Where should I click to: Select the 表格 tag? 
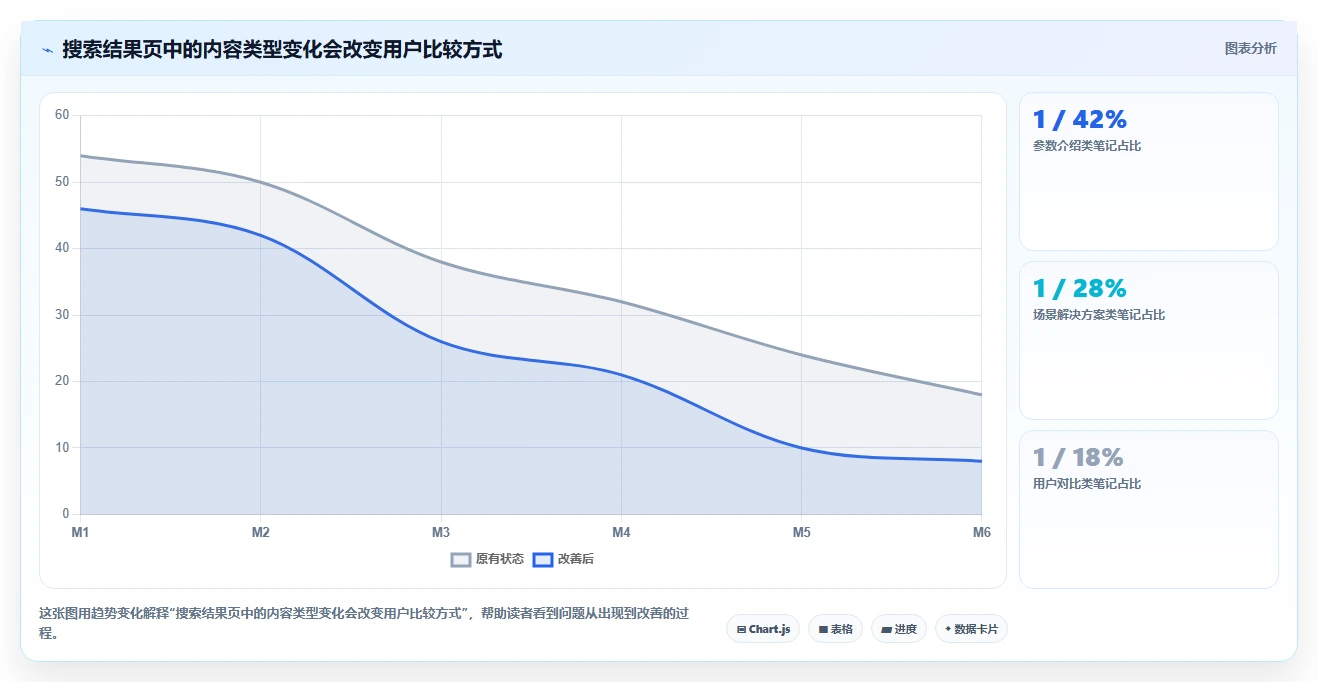tap(835, 629)
